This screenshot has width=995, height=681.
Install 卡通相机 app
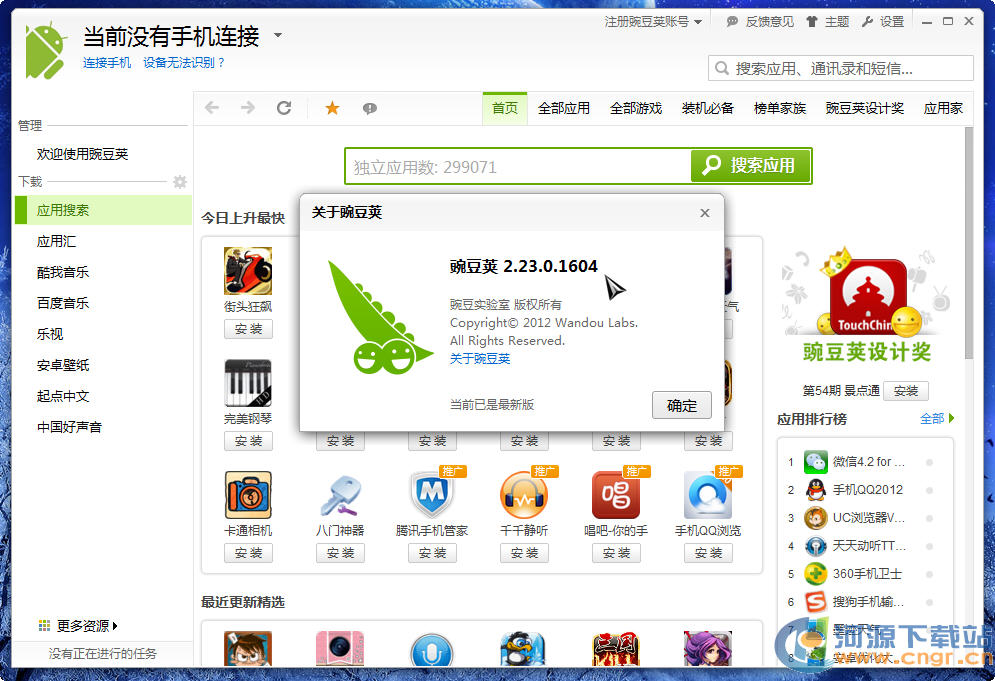[x=248, y=553]
